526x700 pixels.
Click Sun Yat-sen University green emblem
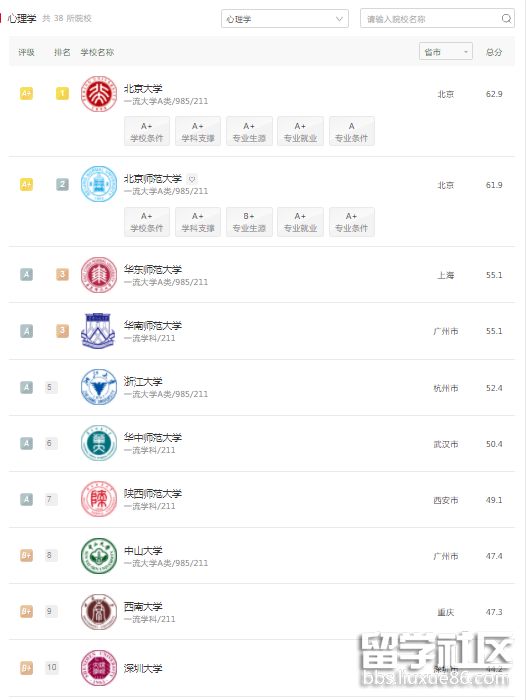[98, 555]
